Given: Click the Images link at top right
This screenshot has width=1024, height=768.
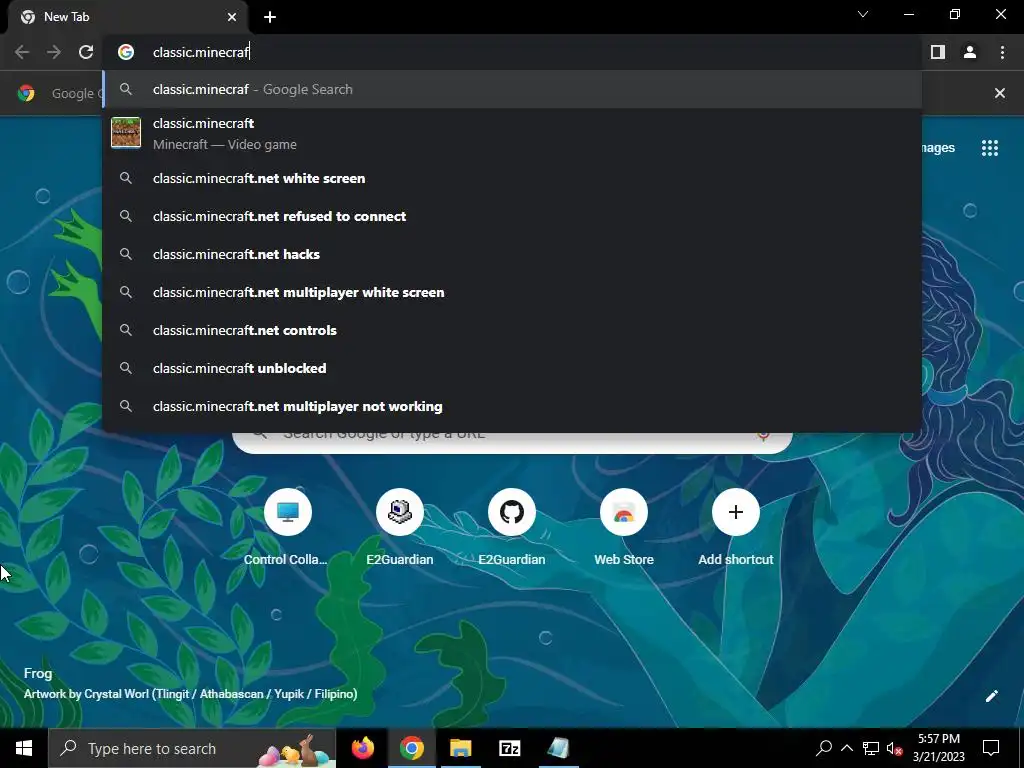Looking at the screenshot, I should (x=938, y=148).
